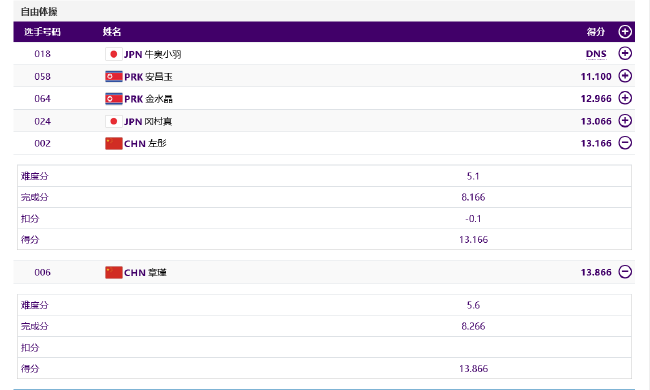Click China flag icon in row 006
This screenshot has width=650, height=390.
(x=114, y=272)
